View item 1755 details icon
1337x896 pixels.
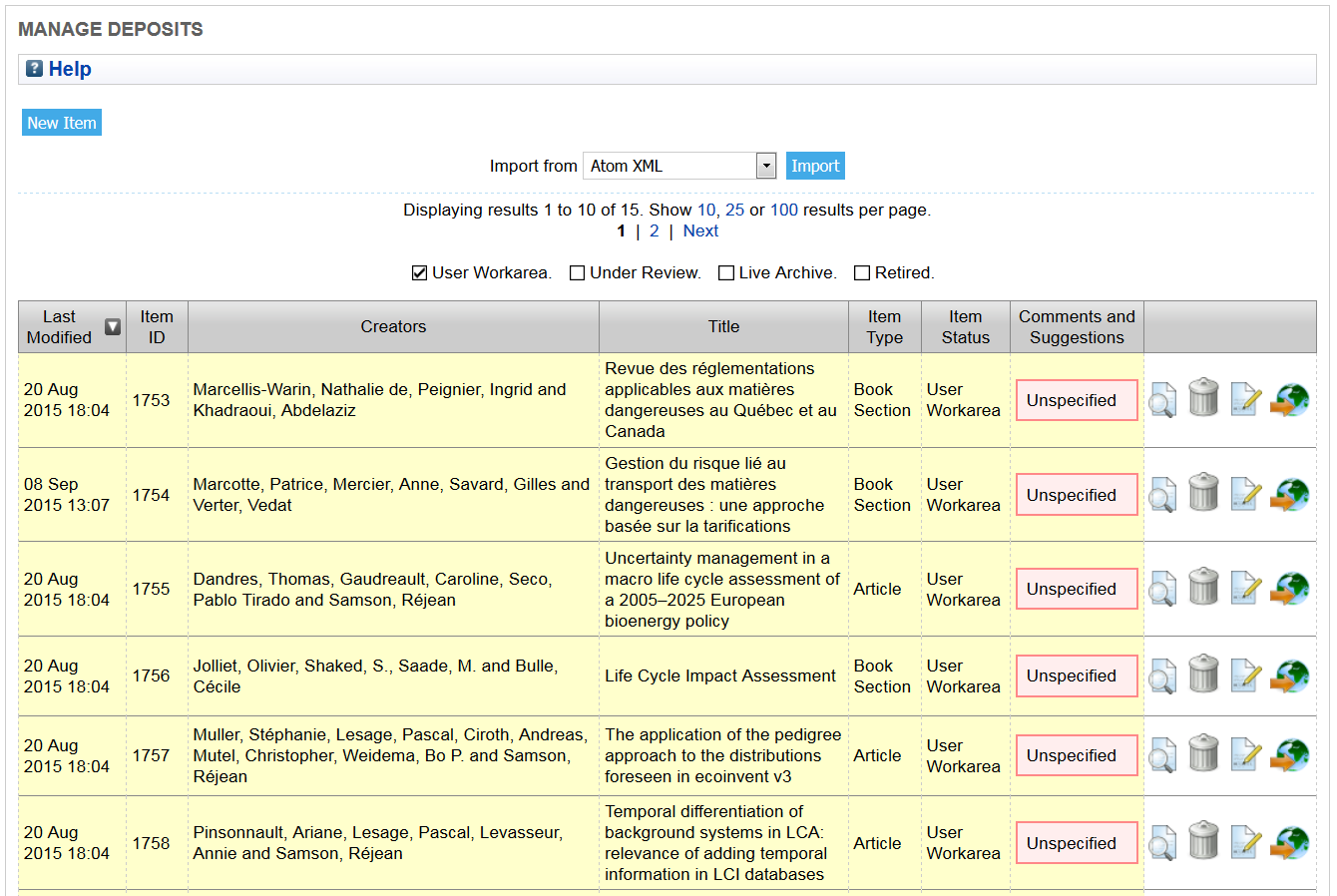point(1162,589)
